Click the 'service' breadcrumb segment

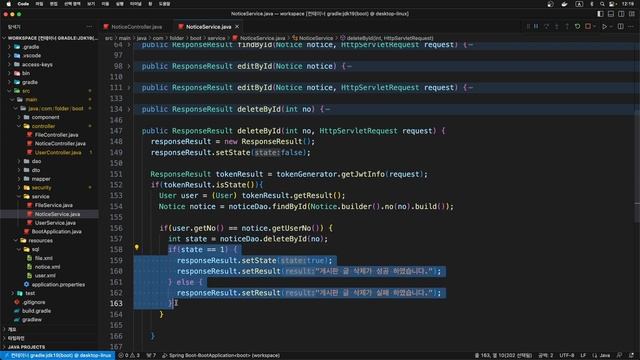[216, 38]
